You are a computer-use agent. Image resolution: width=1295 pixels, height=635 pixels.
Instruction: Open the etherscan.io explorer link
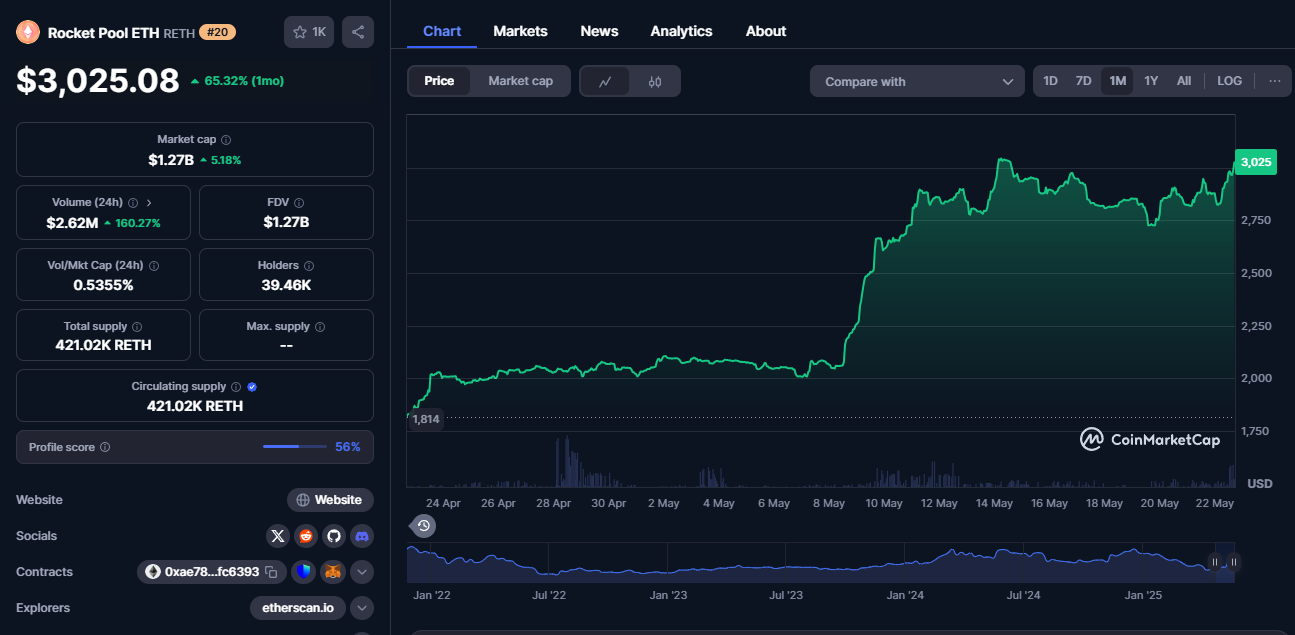[298, 608]
